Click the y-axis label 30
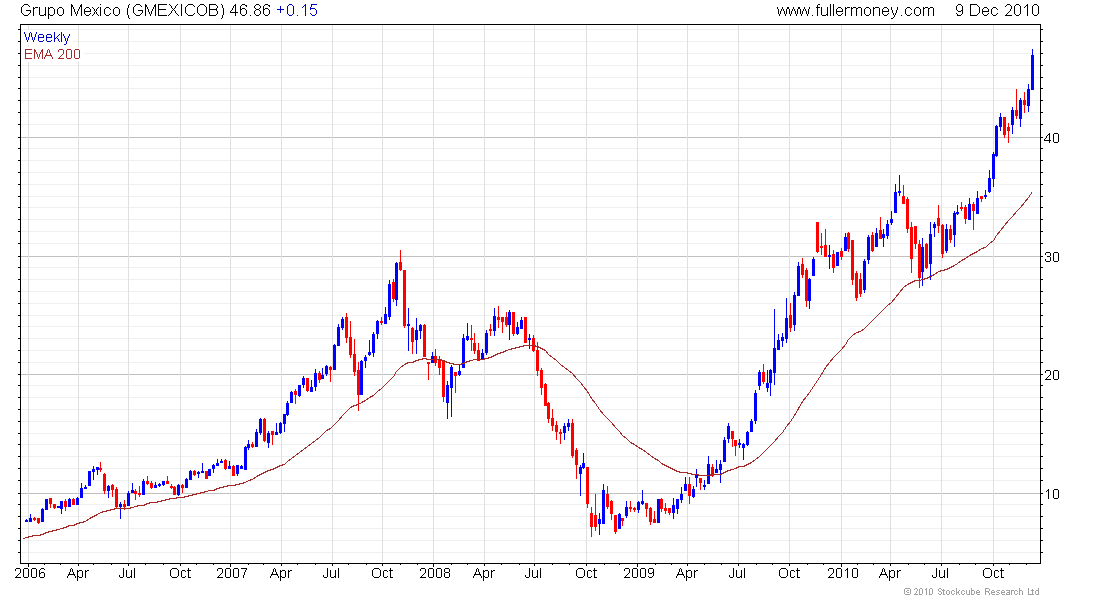Viewport: 1100px width, 600px height. pos(1052,257)
